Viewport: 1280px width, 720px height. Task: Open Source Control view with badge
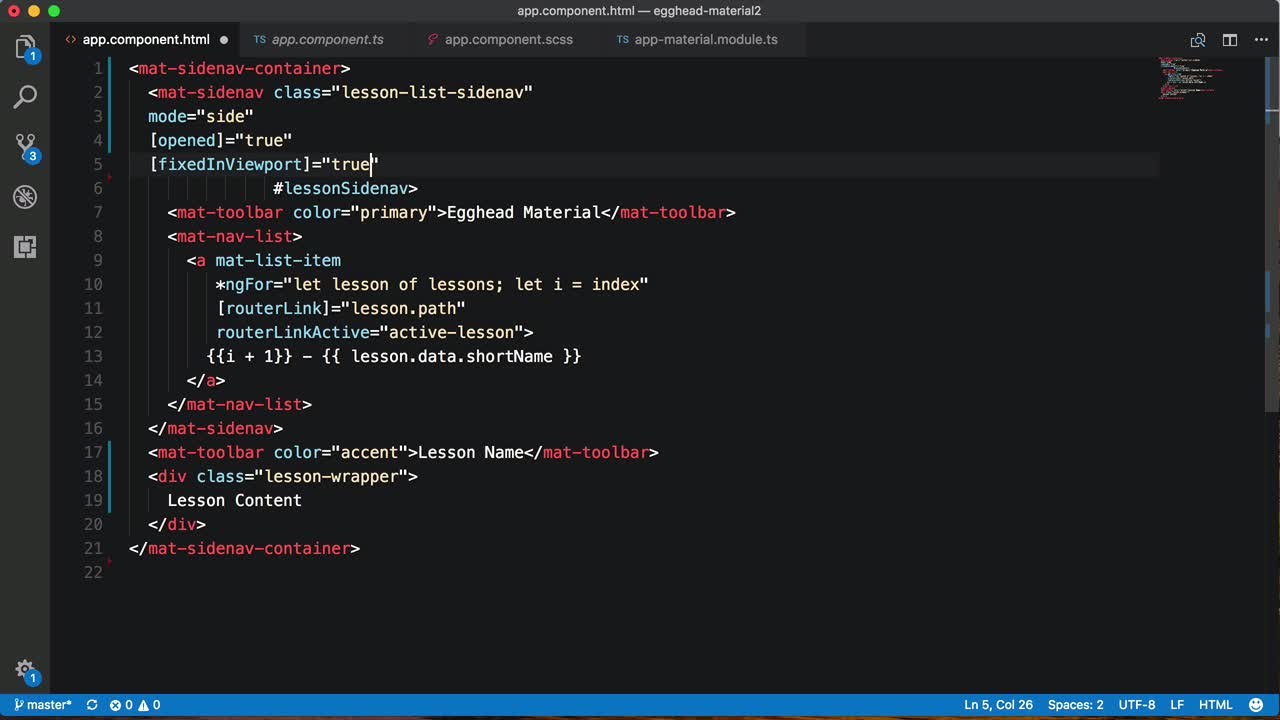point(25,147)
